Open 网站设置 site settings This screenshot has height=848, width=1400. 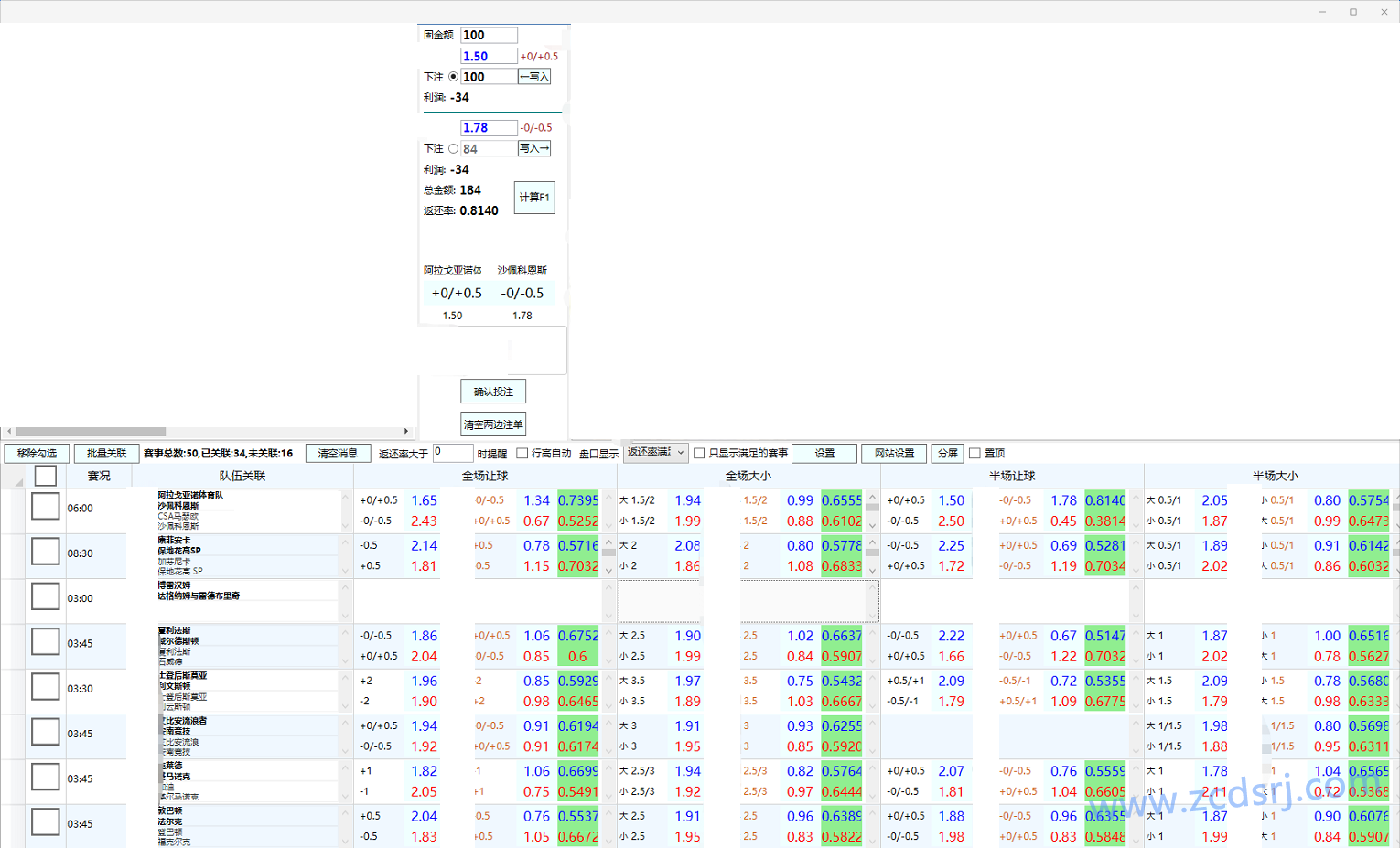[x=894, y=454]
